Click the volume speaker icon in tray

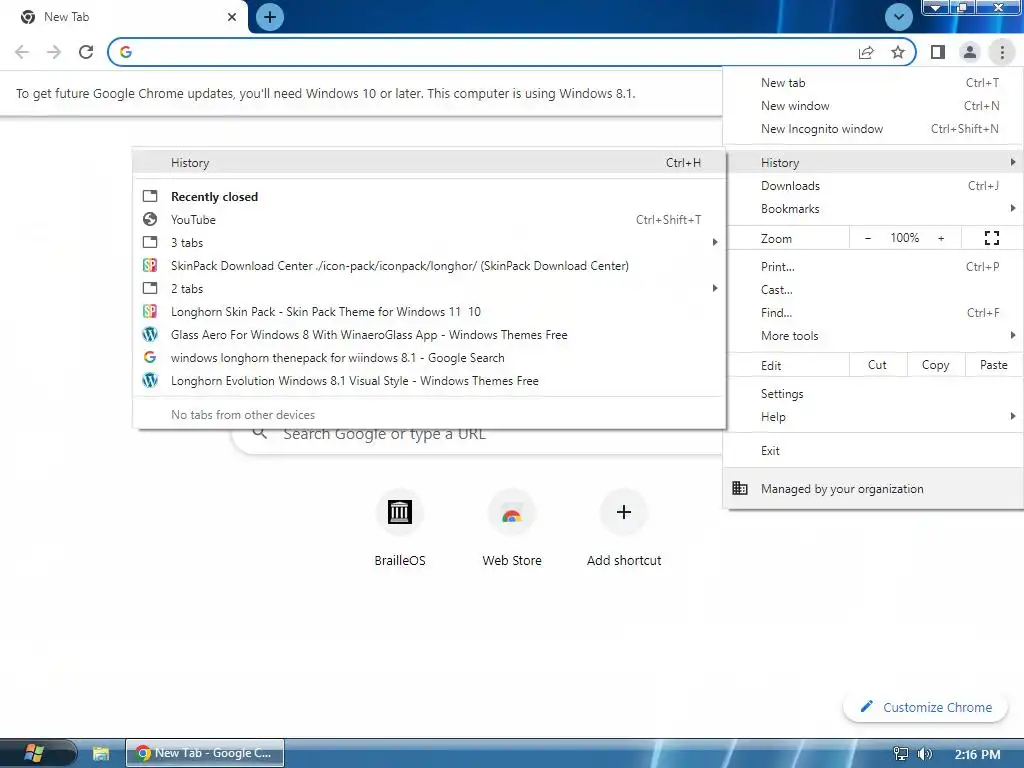coord(925,754)
